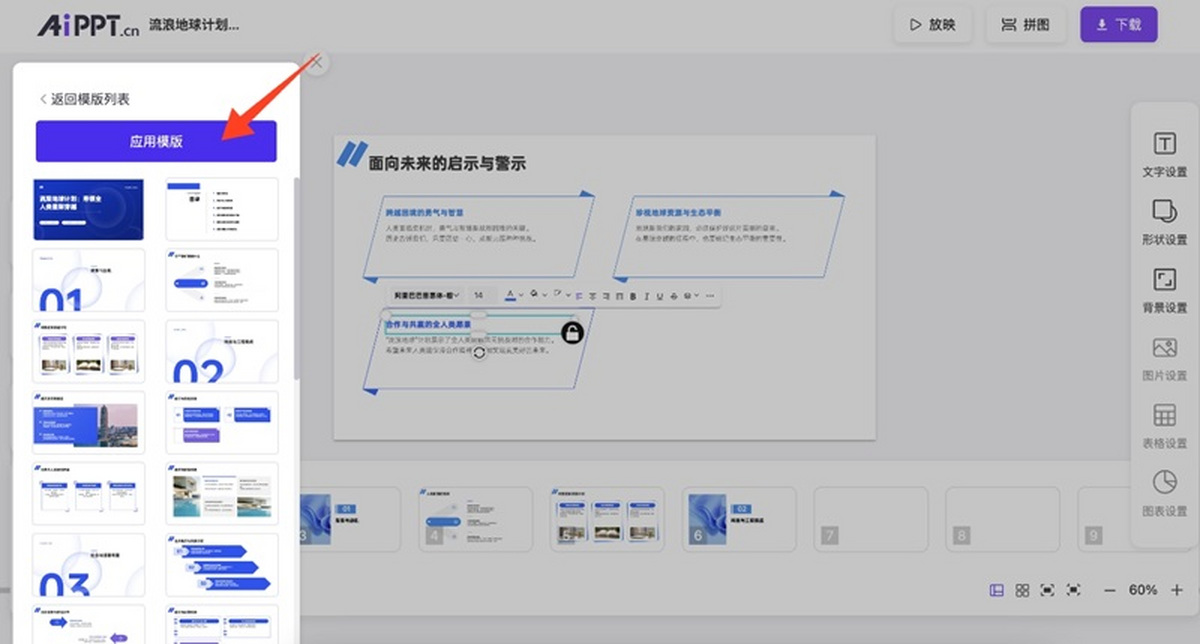Switch to grid view of slides
Screen dimensions: 1200x644
1022,590
